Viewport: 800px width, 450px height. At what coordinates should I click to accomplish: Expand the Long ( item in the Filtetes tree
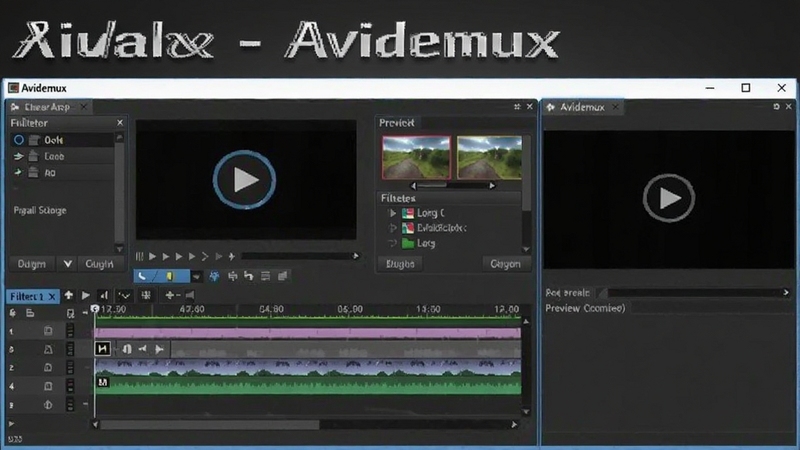pos(392,213)
